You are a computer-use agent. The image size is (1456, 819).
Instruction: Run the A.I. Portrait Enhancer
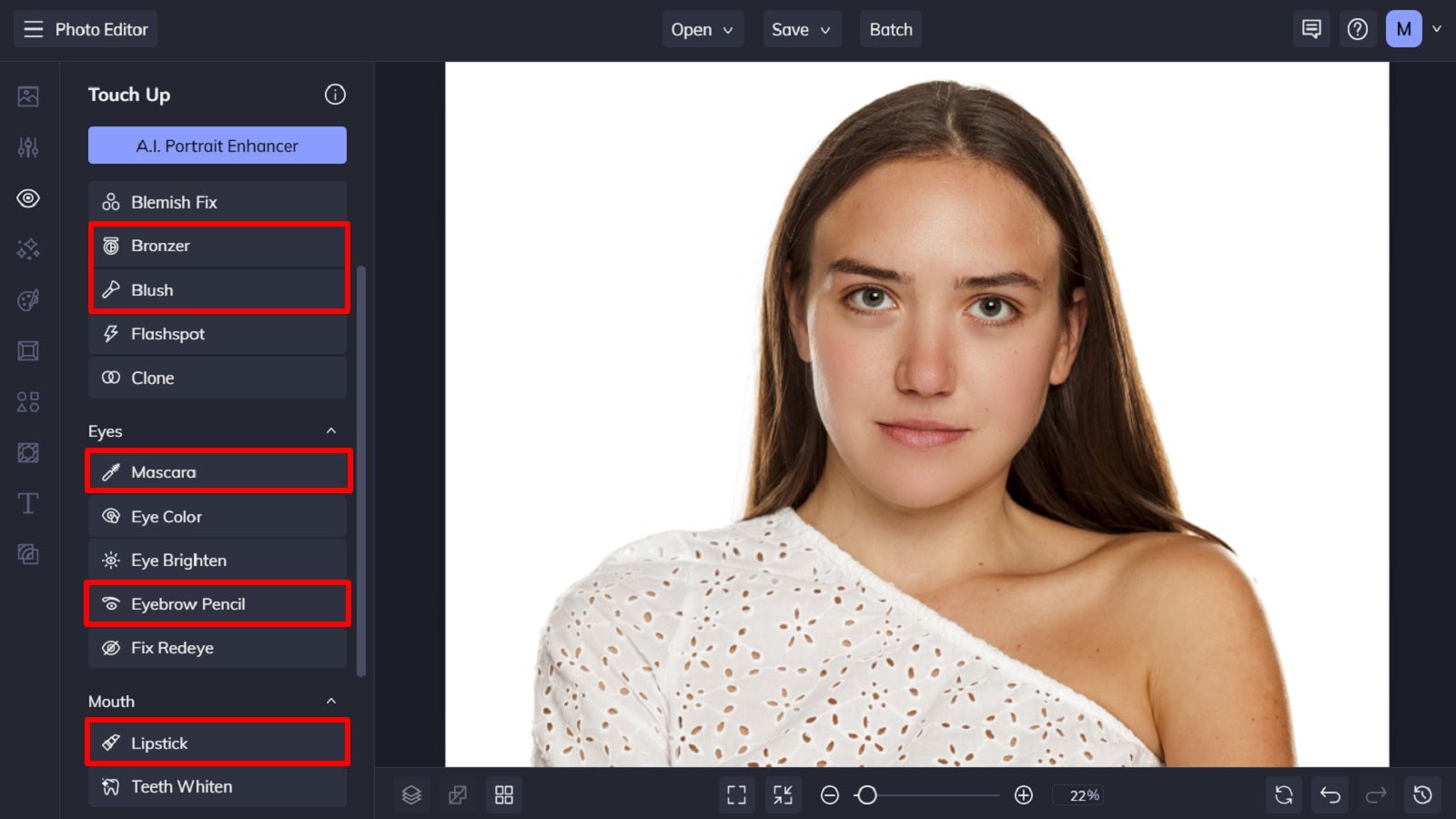click(x=217, y=145)
